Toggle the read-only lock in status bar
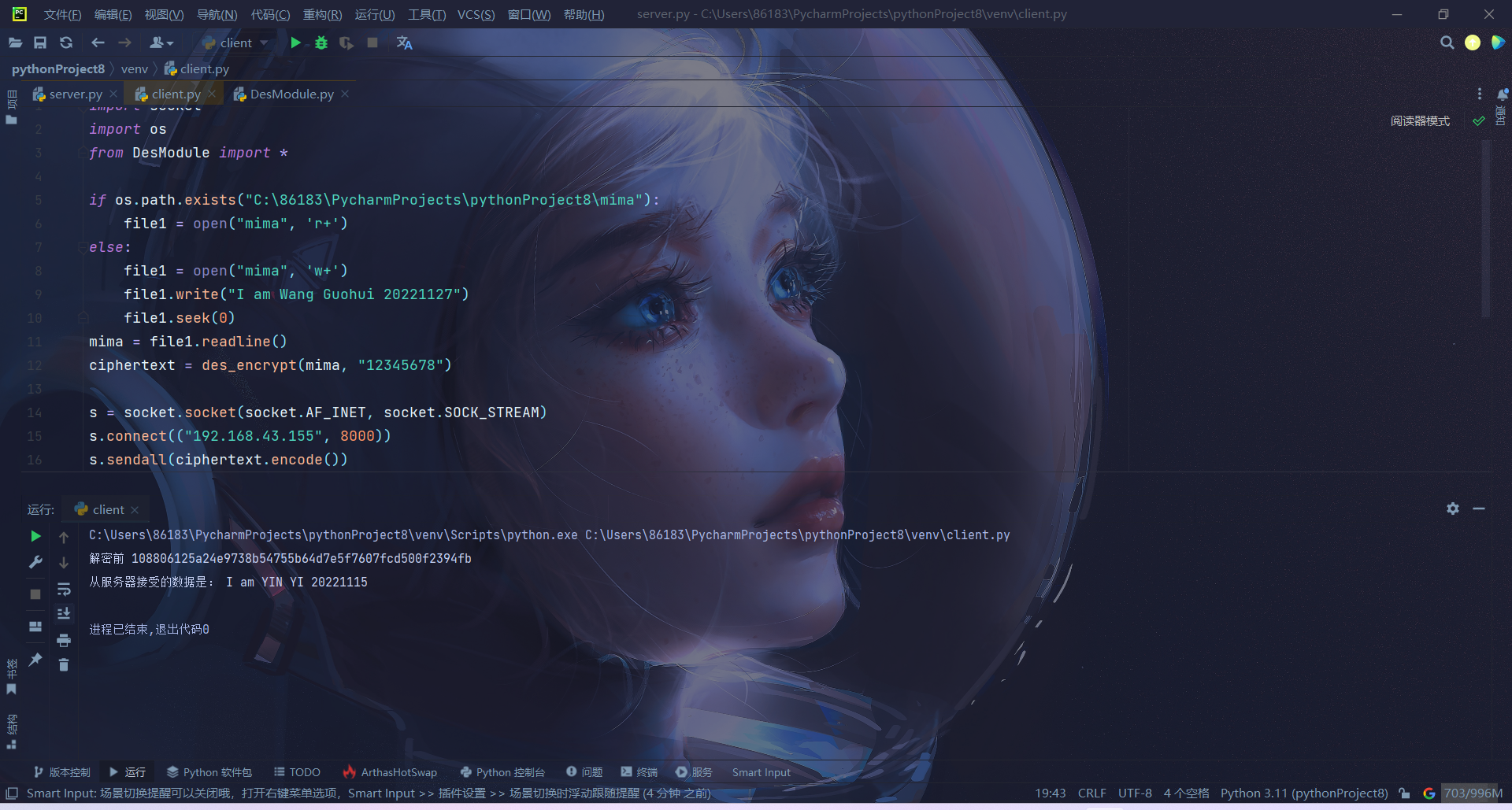 (x=1404, y=793)
